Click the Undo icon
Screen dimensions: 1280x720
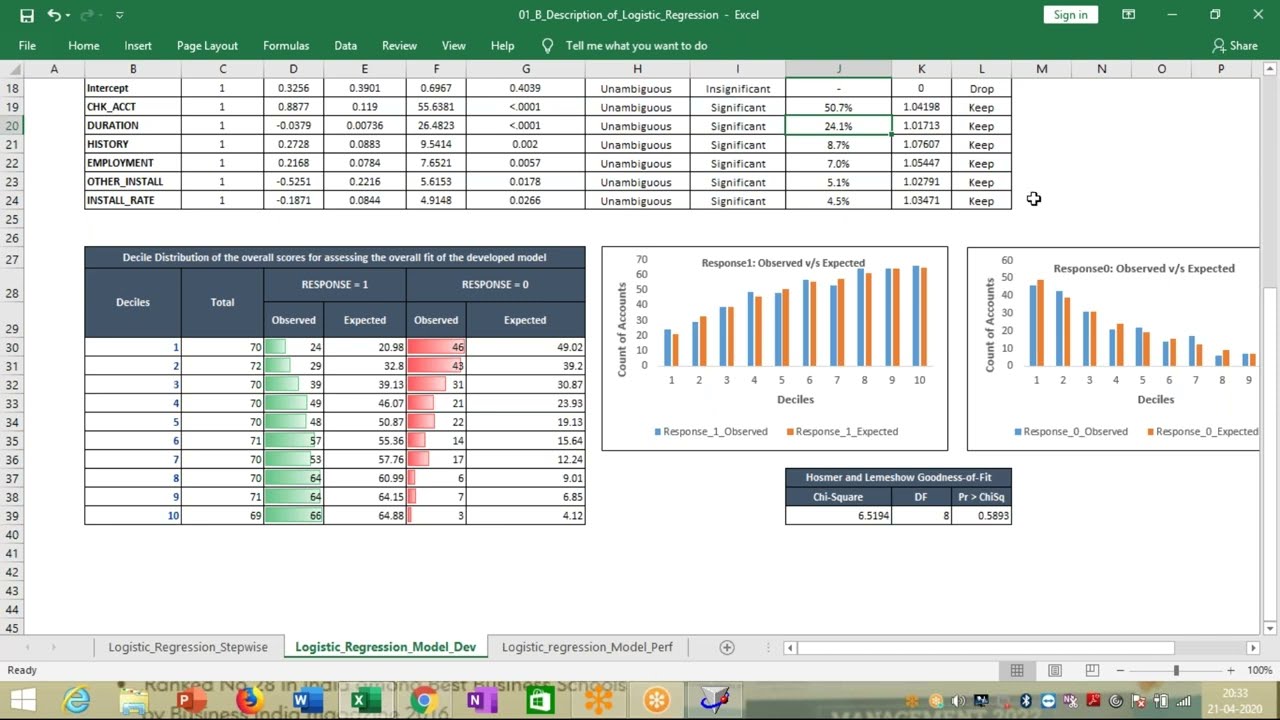(x=52, y=15)
